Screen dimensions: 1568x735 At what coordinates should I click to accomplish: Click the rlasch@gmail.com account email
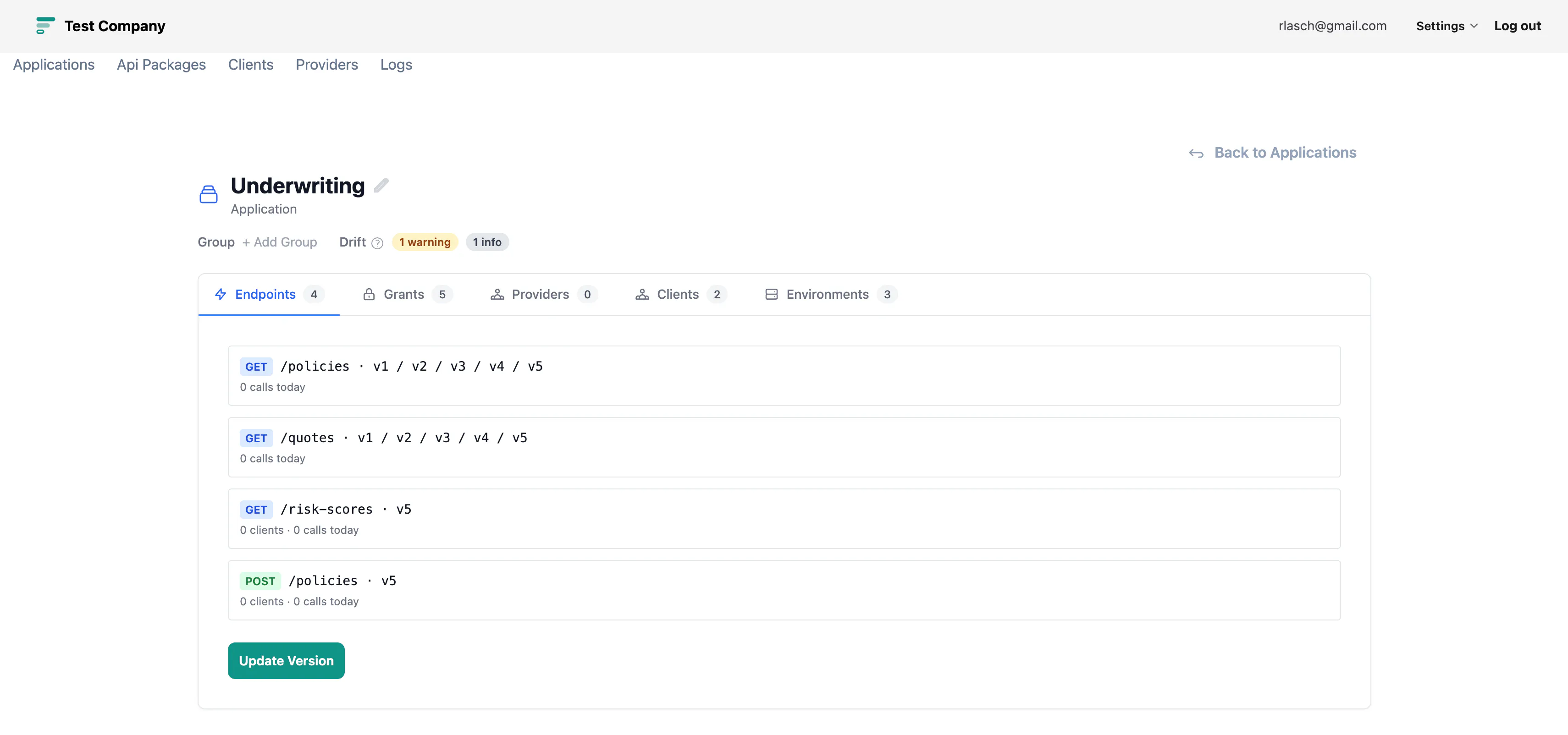tap(1332, 26)
